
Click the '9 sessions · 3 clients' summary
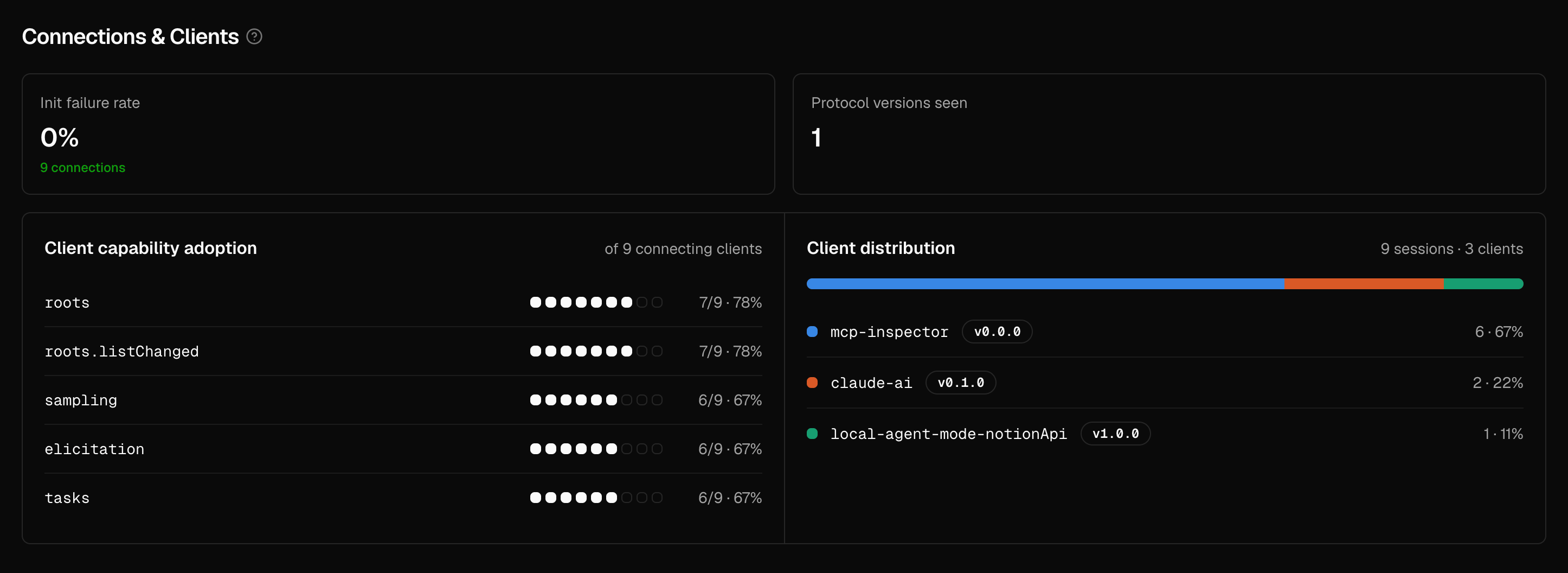pos(1452,249)
